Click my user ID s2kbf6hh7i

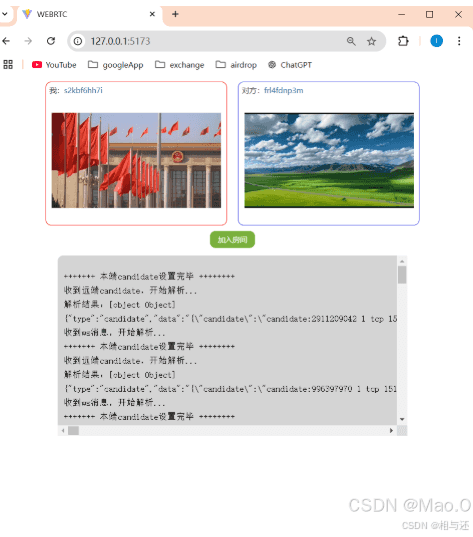[83, 90]
